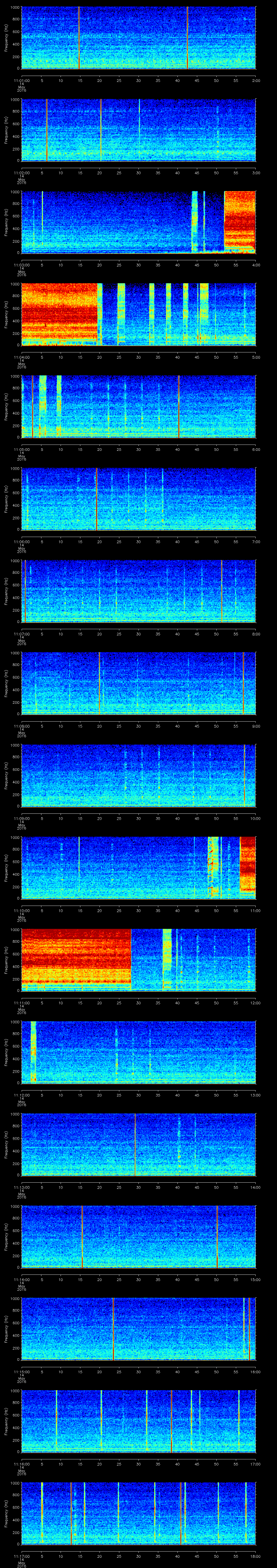Select the spectrogram panel starting at 11:01:00

[x=138, y=38]
